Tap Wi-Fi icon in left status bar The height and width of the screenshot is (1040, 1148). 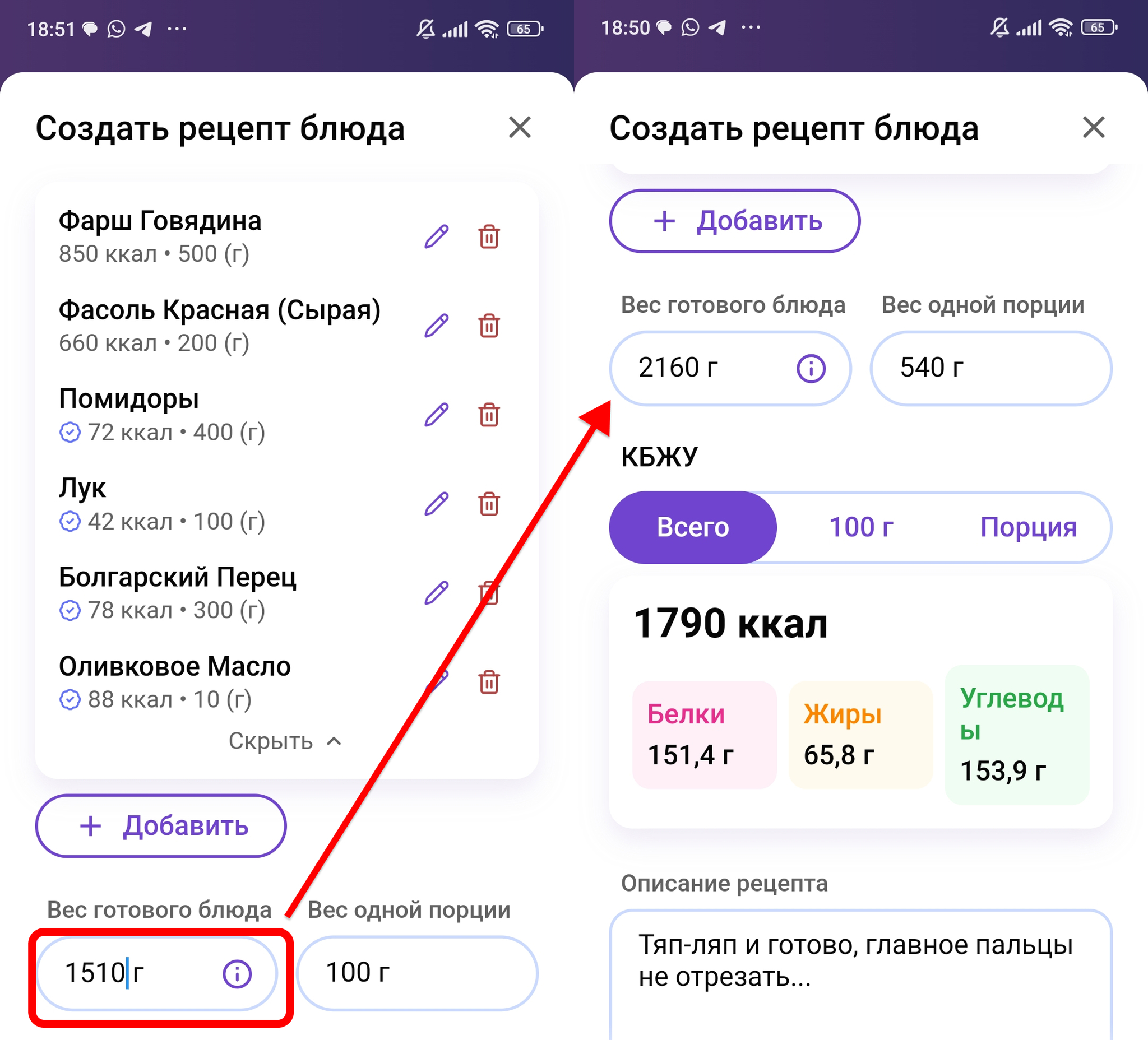(x=487, y=29)
